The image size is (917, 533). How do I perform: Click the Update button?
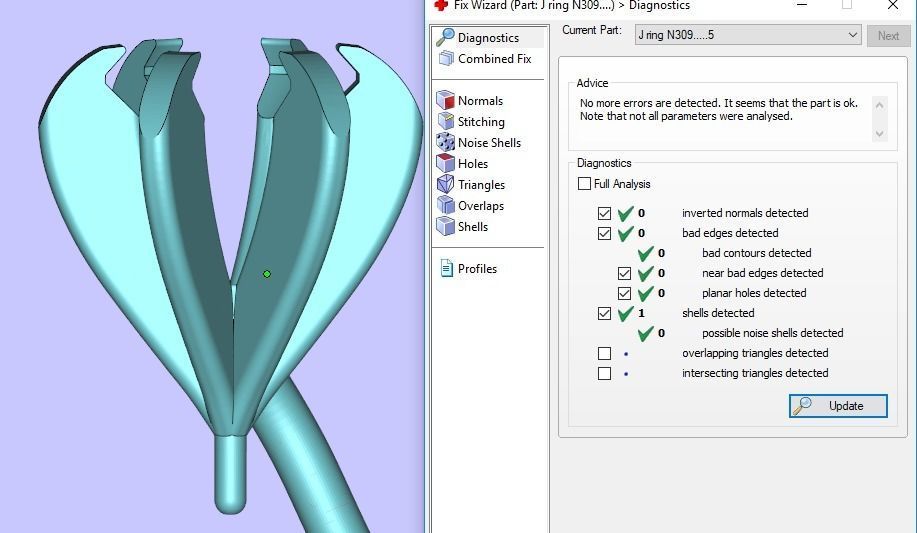[x=838, y=405]
